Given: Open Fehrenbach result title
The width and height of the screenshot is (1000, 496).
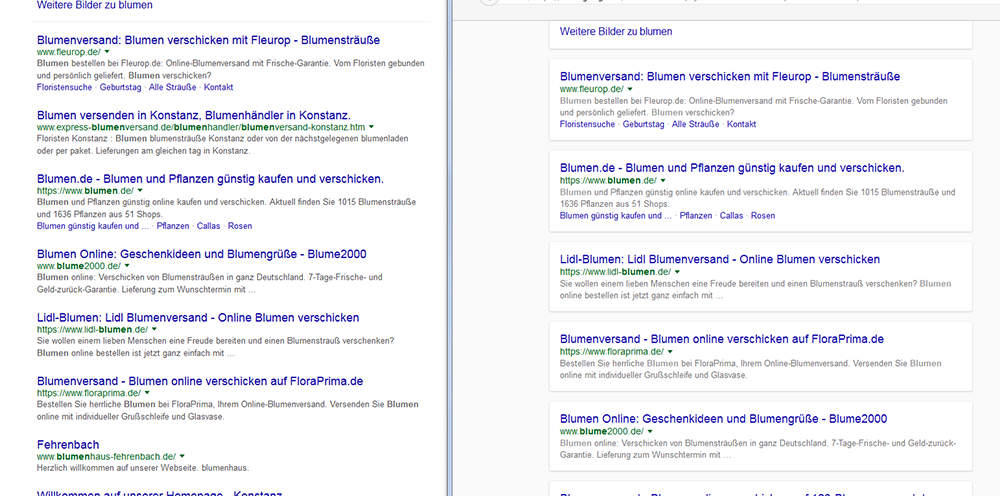Looking at the screenshot, I should click(68, 445).
